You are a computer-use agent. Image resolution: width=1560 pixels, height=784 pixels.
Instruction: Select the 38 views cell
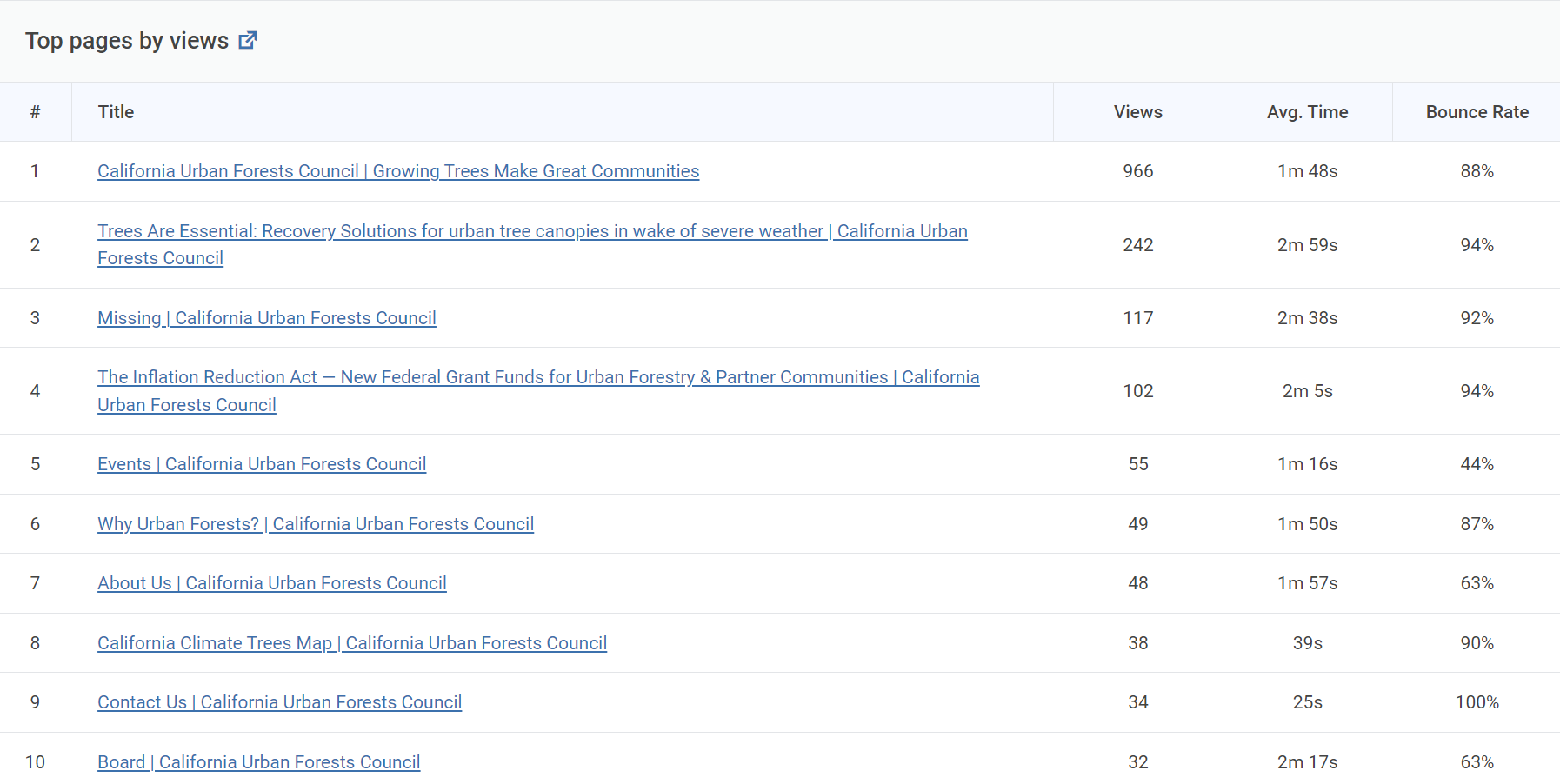pyautogui.click(x=1138, y=643)
